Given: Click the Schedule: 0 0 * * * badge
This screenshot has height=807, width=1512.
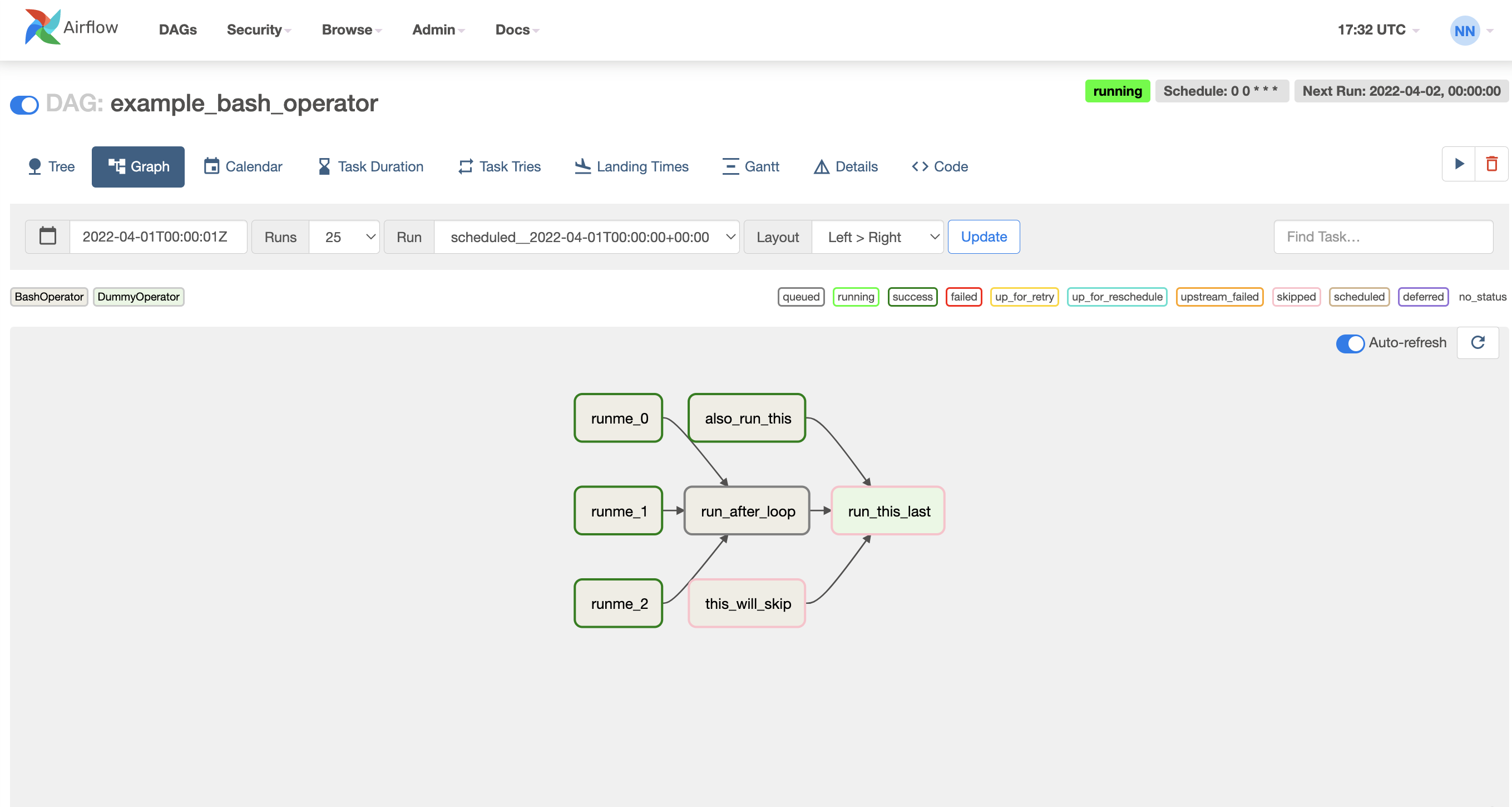Looking at the screenshot, I should pos(1222,91).
